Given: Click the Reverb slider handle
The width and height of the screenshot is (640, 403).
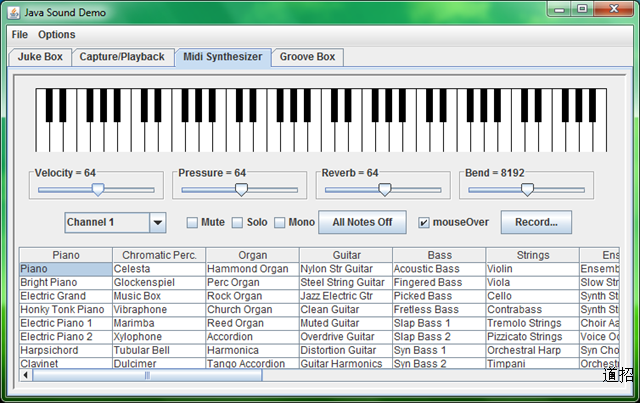Looking at the screenshot, I should [x=384, y=189].
